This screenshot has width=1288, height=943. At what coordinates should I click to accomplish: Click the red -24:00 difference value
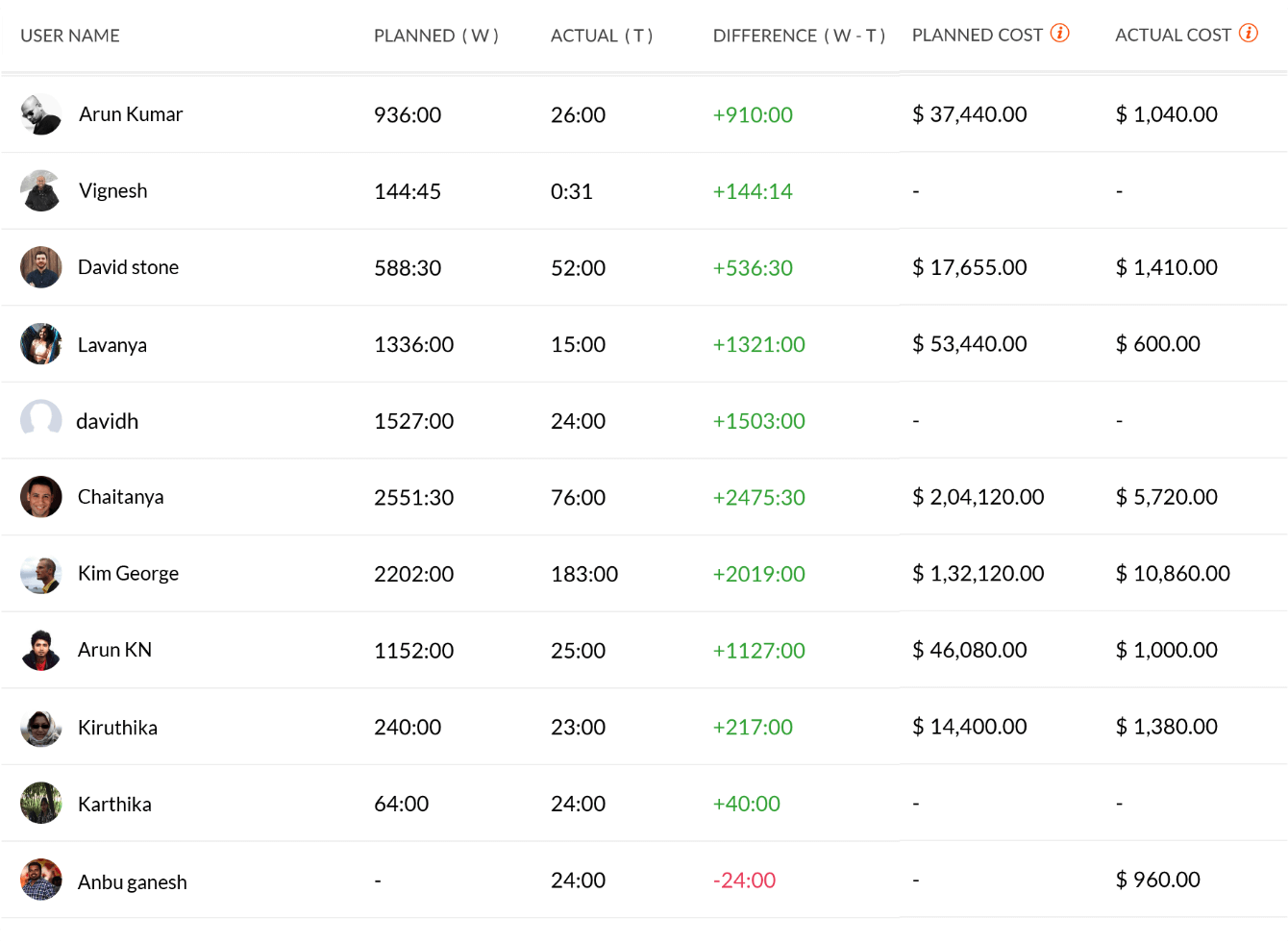point(744,880)
